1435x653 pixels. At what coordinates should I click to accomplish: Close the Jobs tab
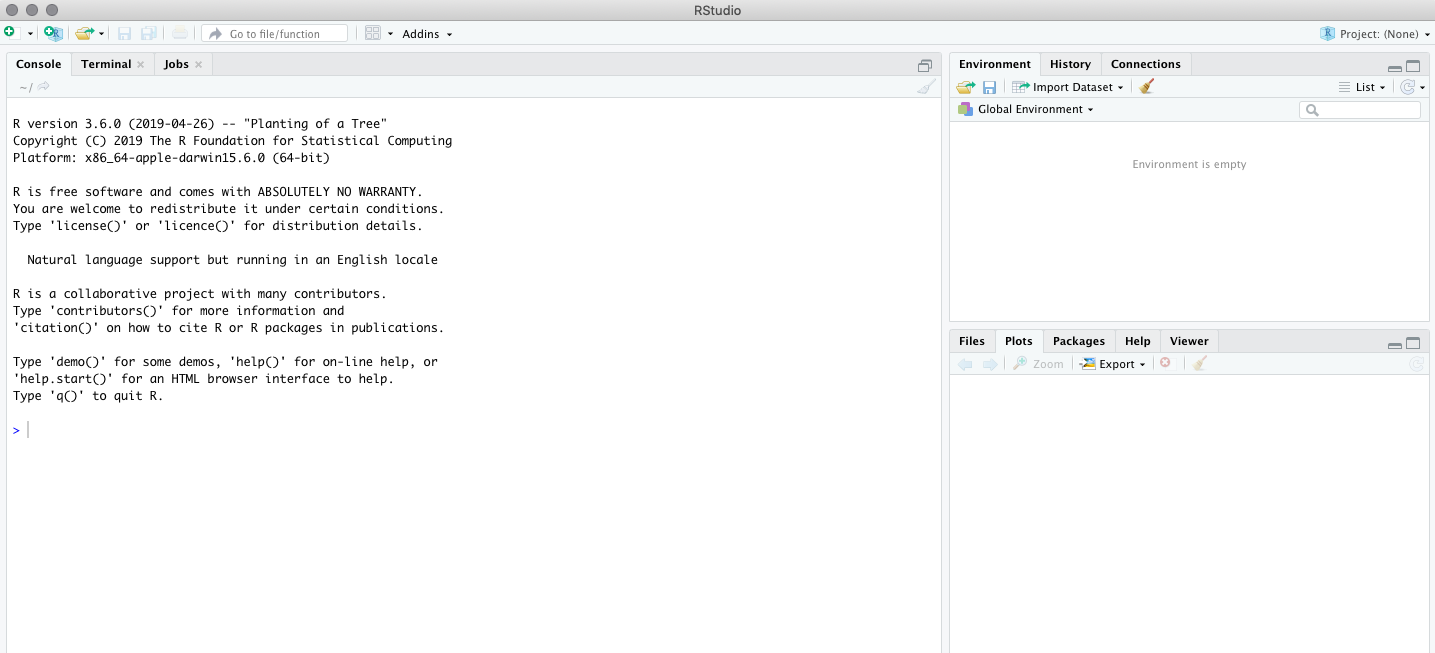coord(198,64)
